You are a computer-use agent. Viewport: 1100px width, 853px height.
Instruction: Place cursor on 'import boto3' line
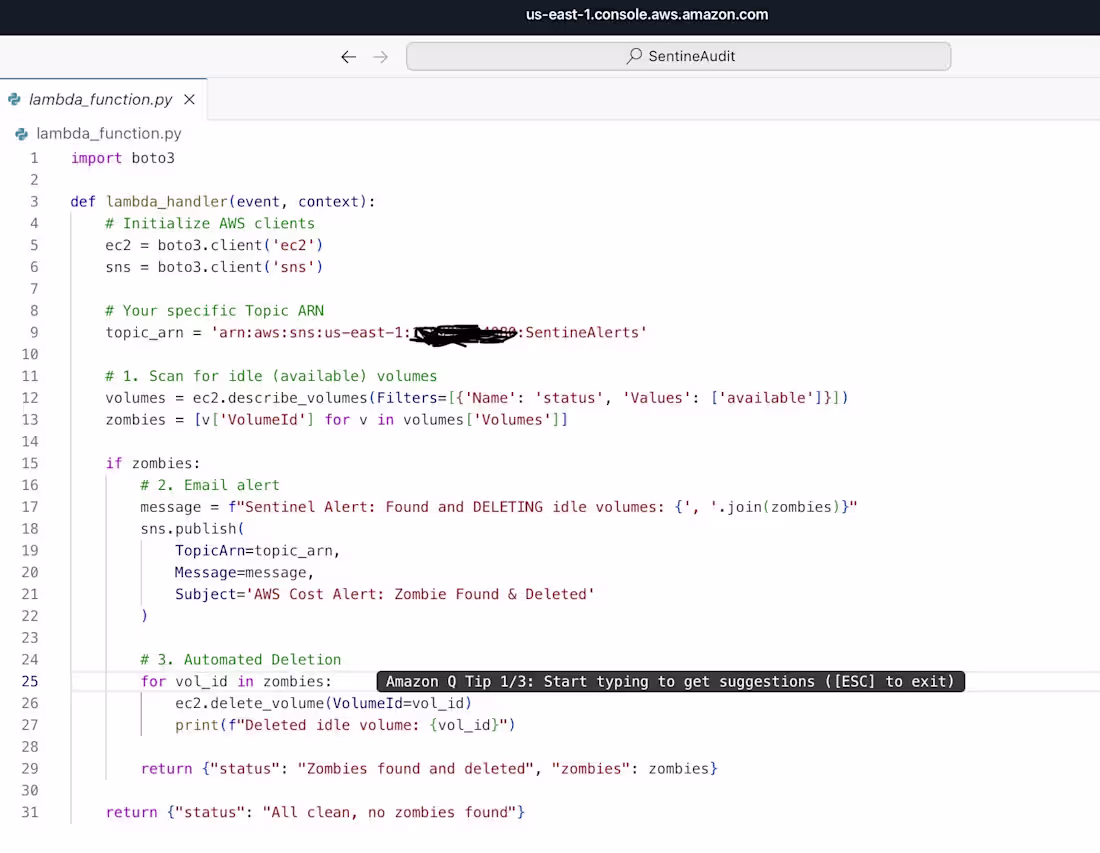pos(123,158)
